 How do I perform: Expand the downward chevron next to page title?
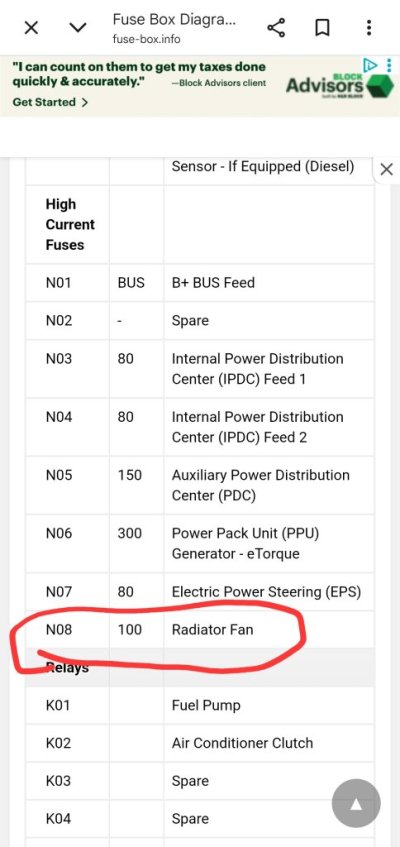click(78, 28)
